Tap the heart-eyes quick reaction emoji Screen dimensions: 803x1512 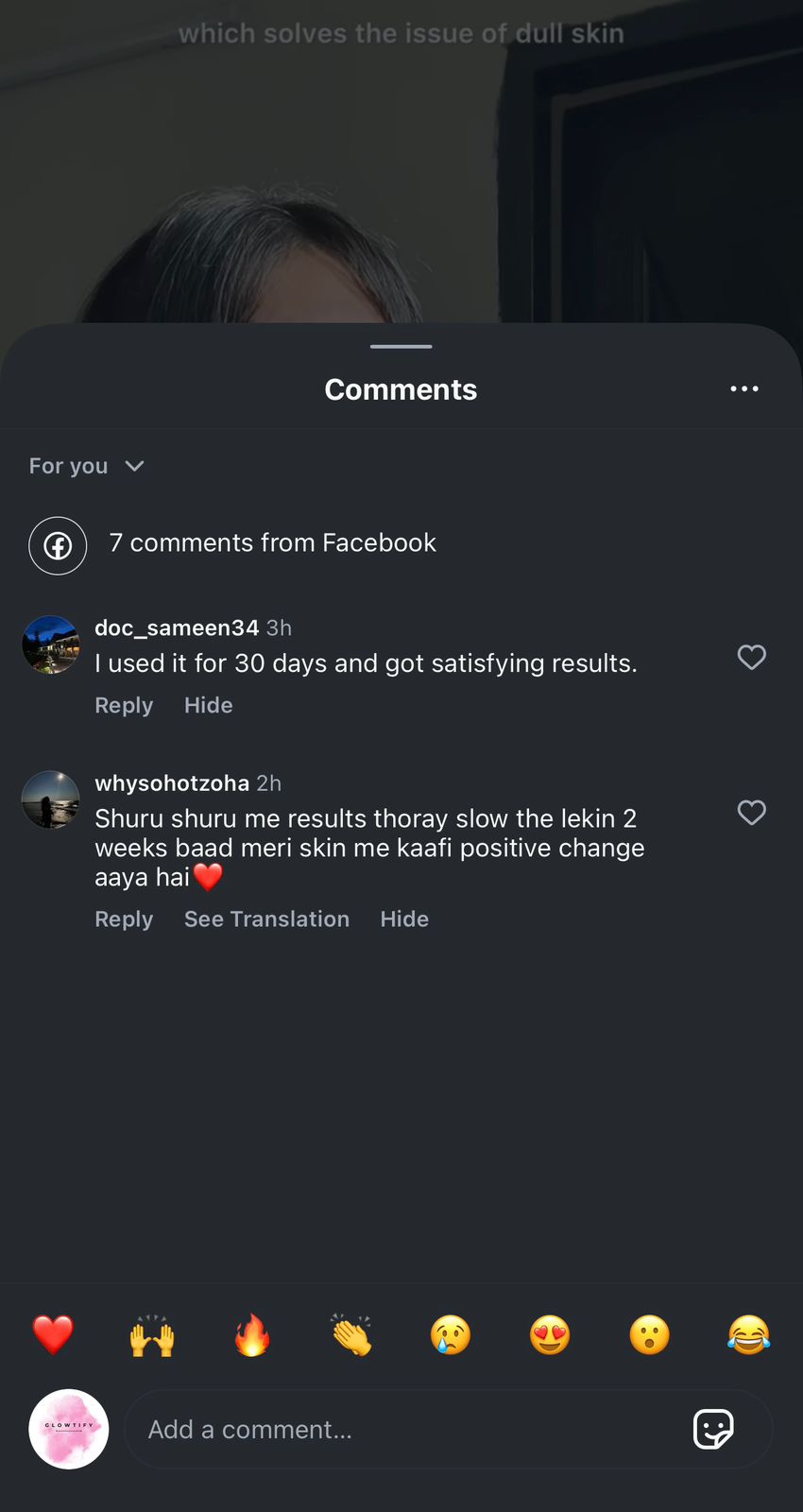(x=550, y=1335)
